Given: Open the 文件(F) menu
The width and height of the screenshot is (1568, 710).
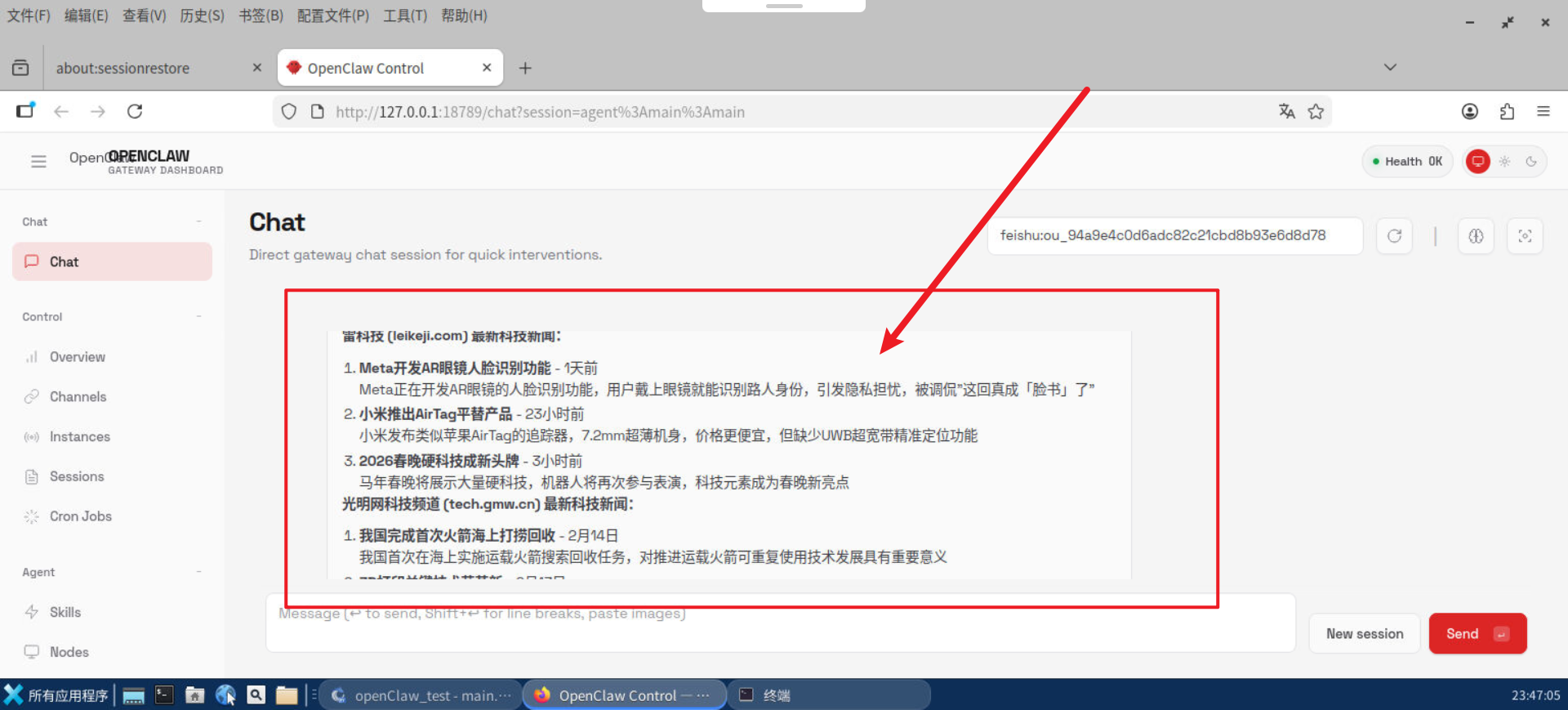Looking at the screenshot, I should tap(29, 16).
